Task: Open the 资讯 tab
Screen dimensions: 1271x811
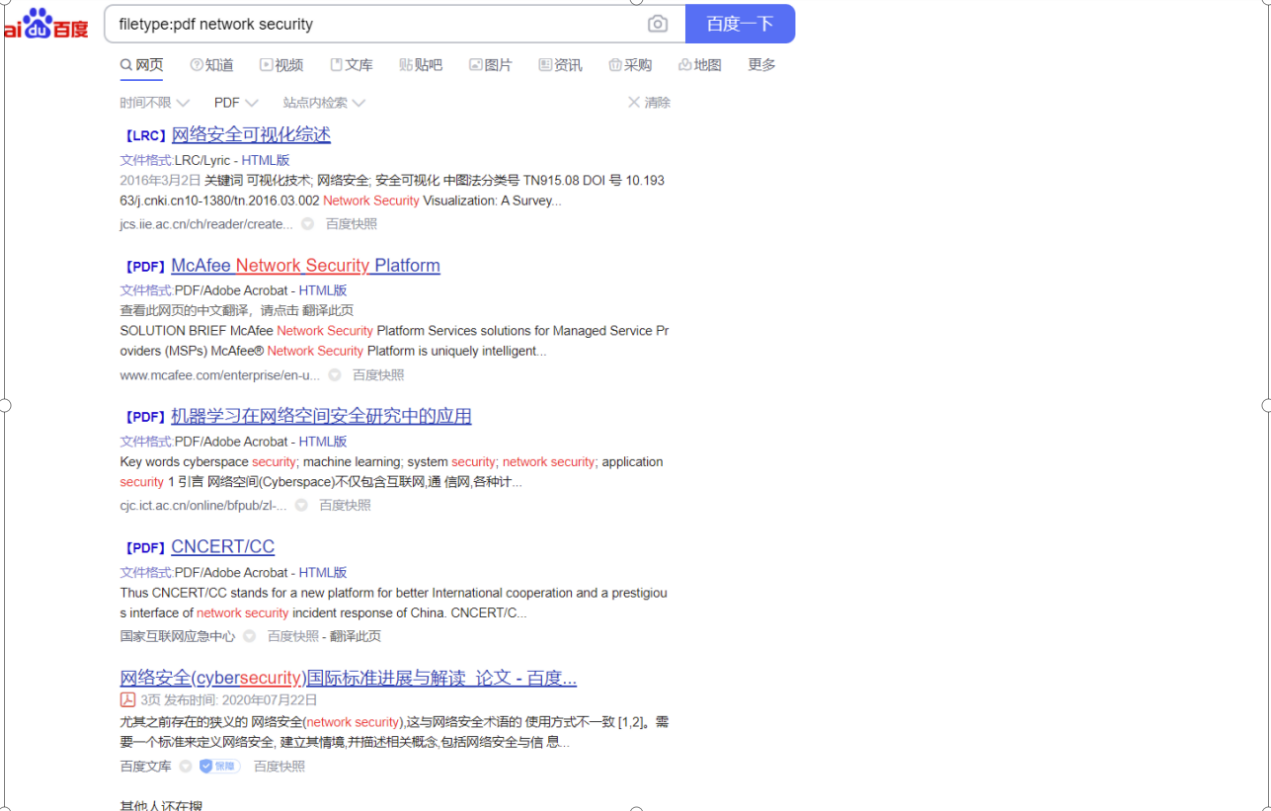Action: (560, 65)
